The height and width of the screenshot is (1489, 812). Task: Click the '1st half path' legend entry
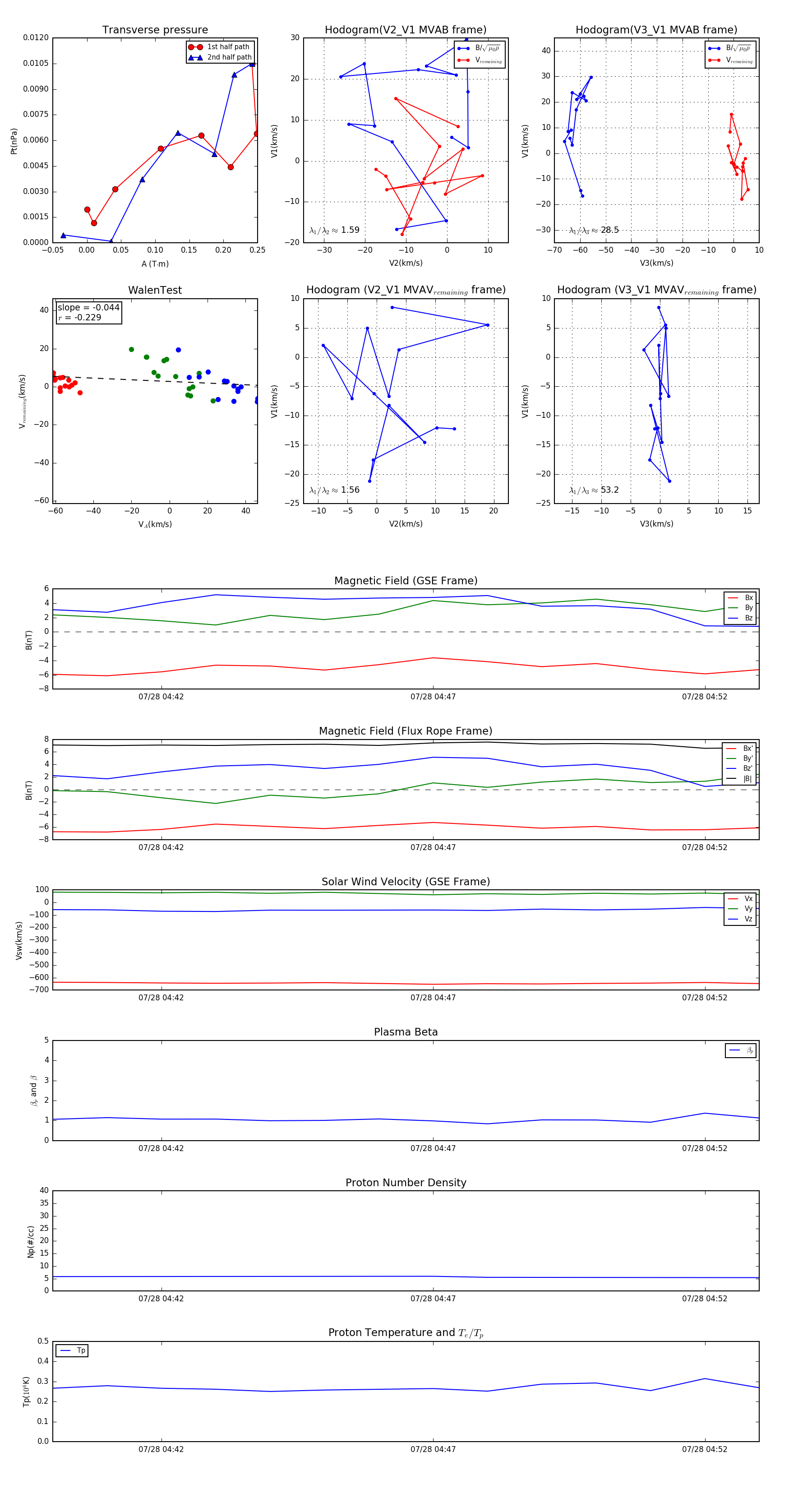(219, 47)
